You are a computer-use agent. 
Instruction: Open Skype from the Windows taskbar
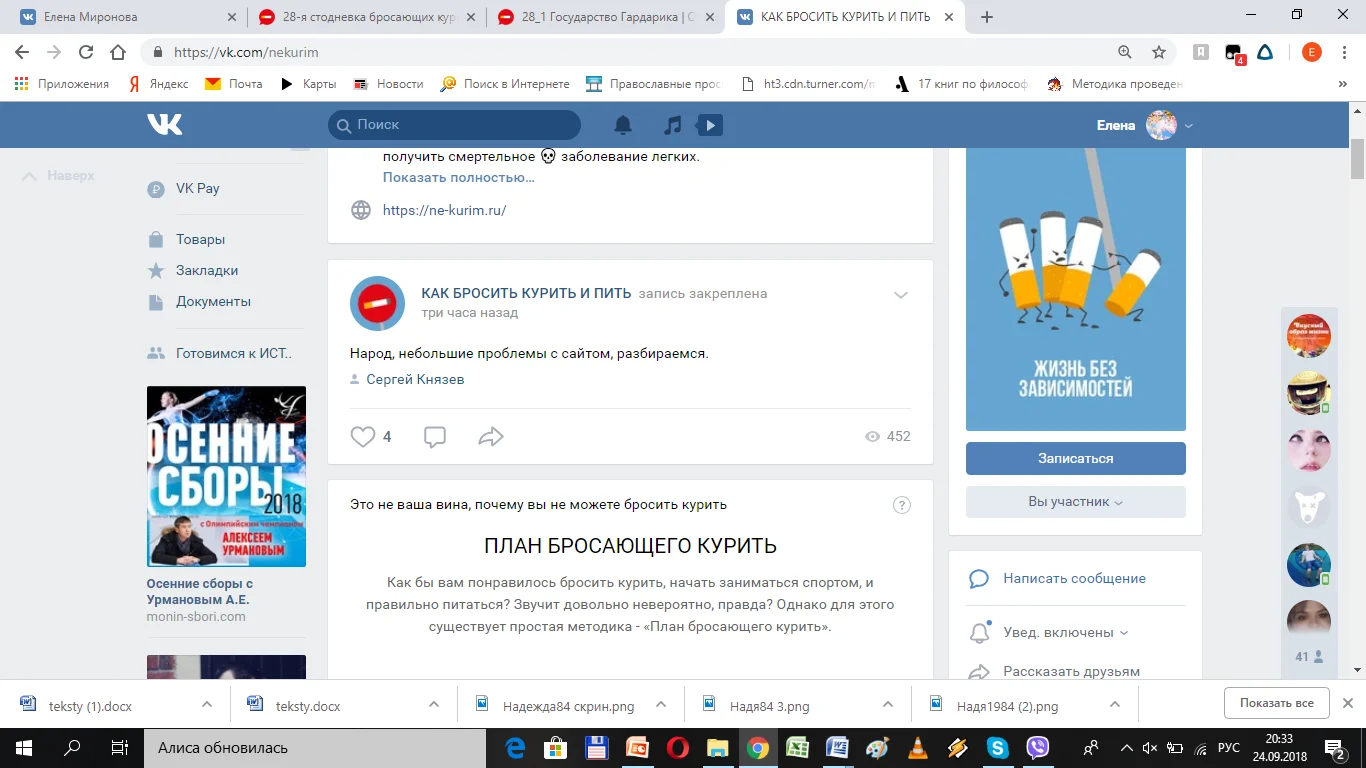click(997, 747)
